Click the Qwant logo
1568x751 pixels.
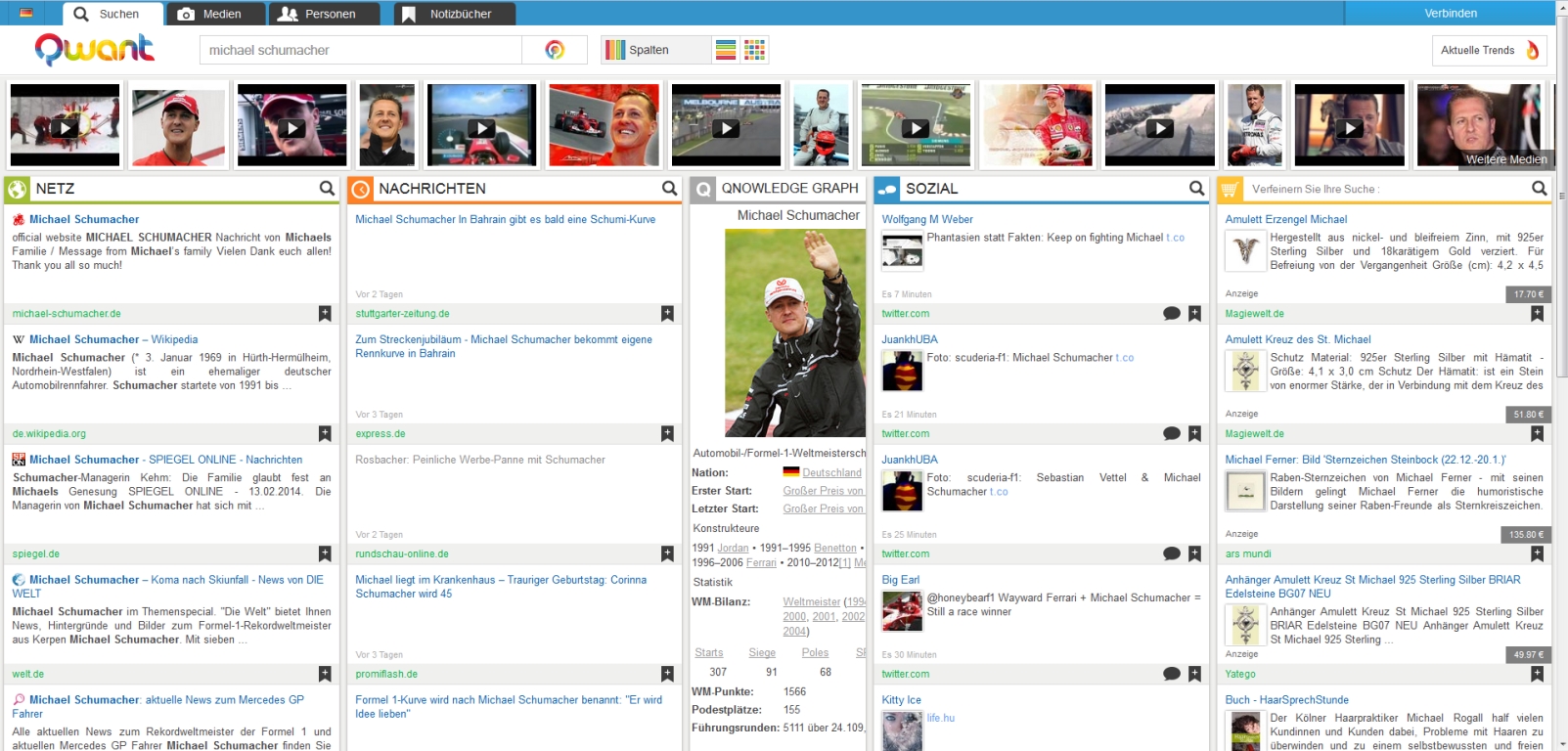[95, 49]
